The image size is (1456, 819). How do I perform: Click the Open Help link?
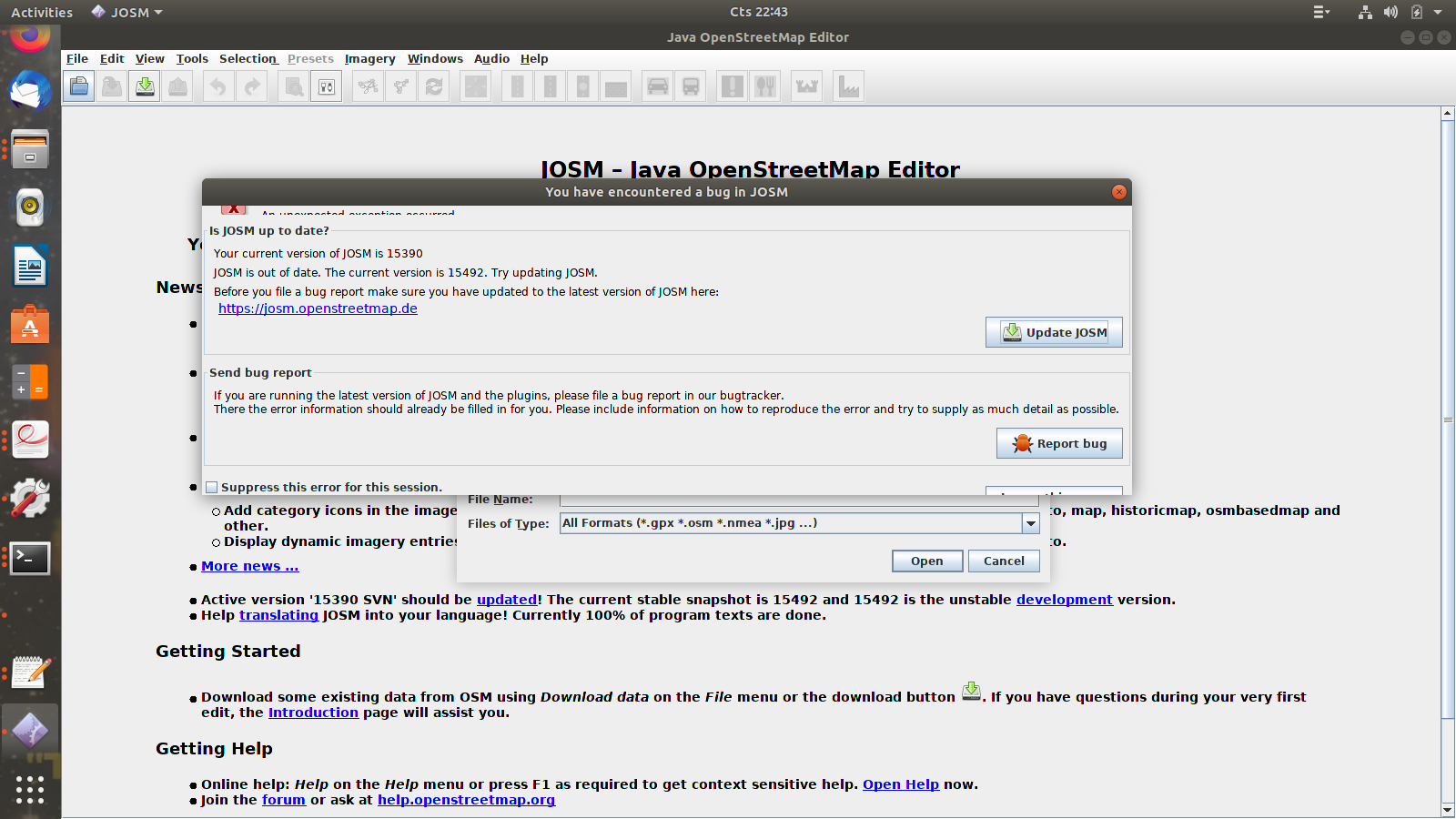pyautogui.click(x=901, y=784)
